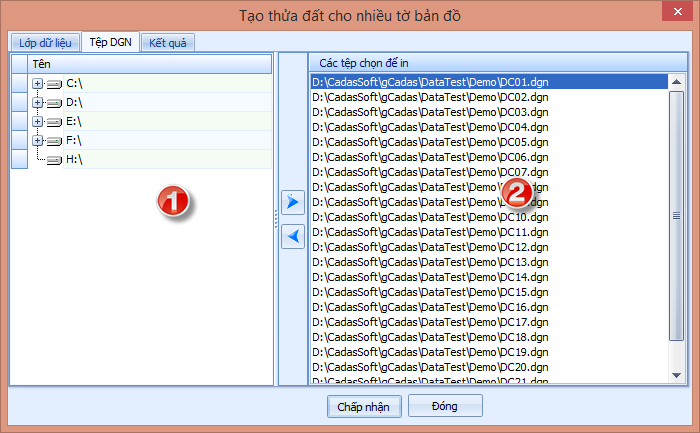The height and width of the screenshot is (433, 700).
Task: Expand the F:\ drive tree node
Action: [37, 140]
